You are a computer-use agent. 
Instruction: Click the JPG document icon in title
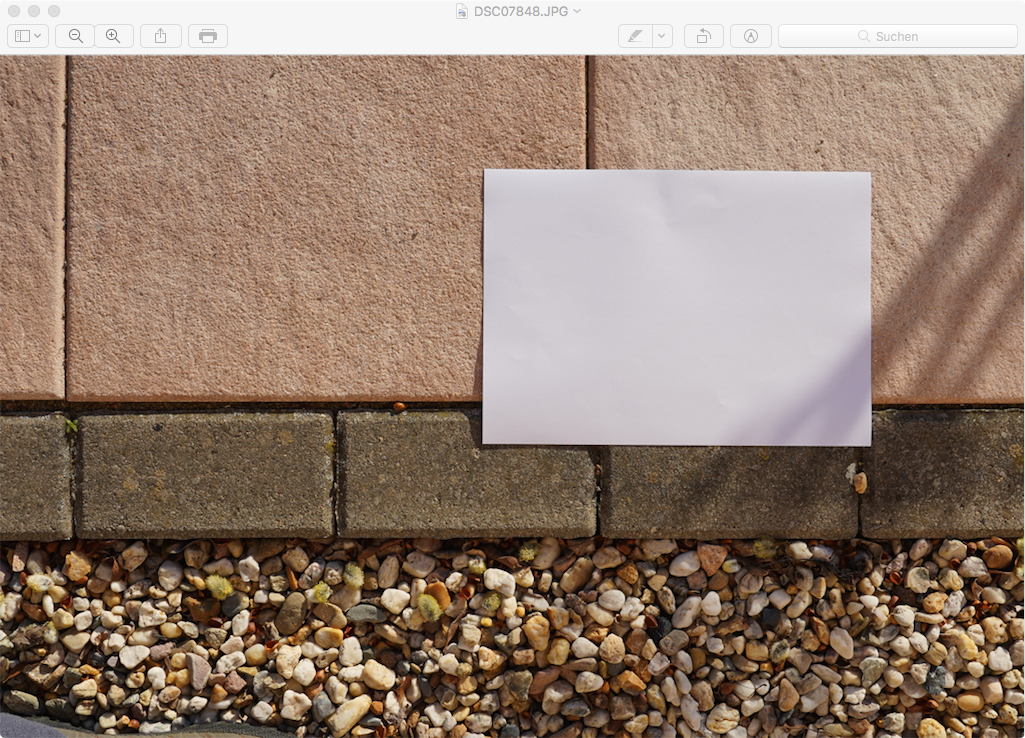(x=461, y=11)
